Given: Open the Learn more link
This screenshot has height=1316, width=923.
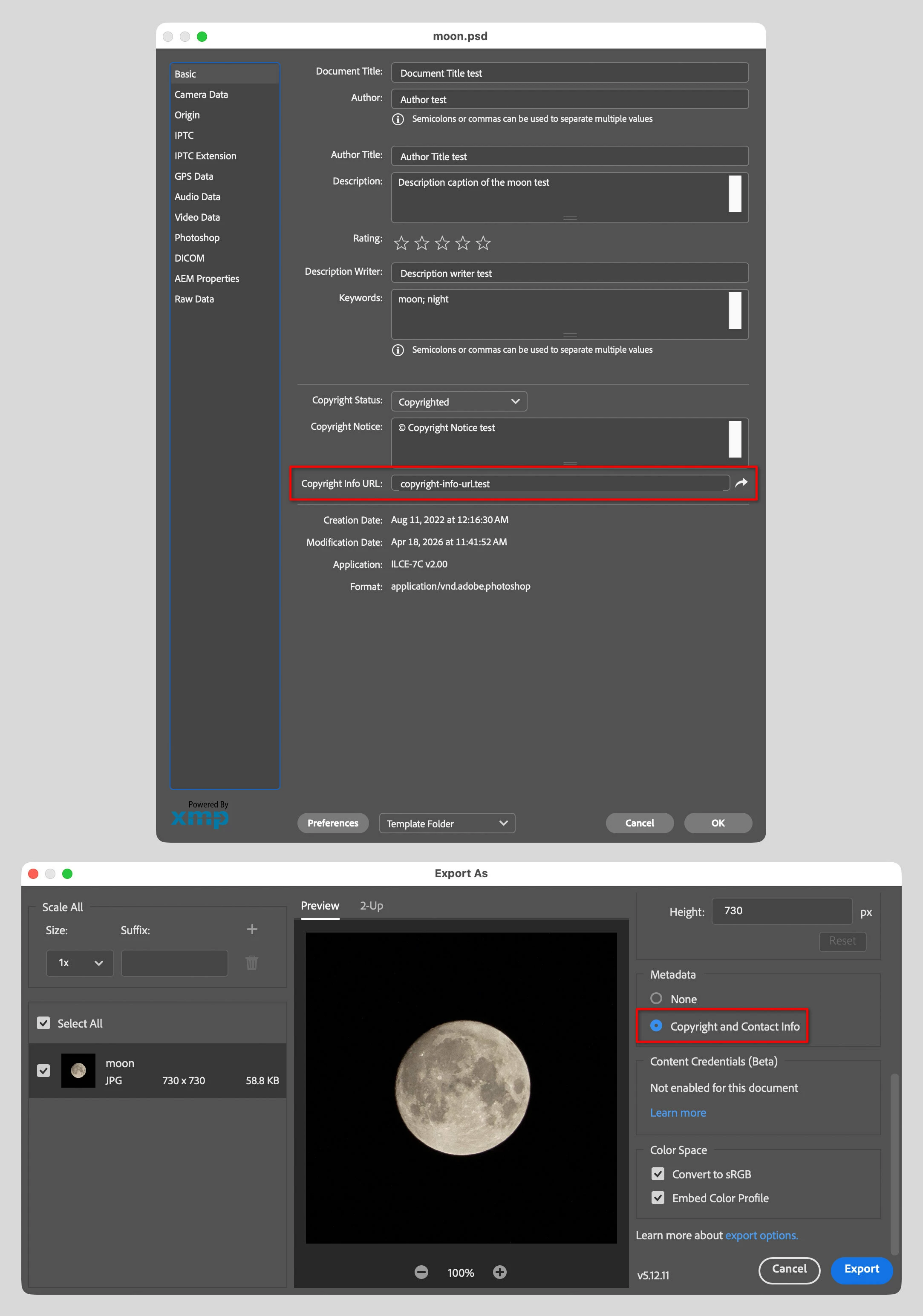Looking at the screenshot, I should 678,1112.
